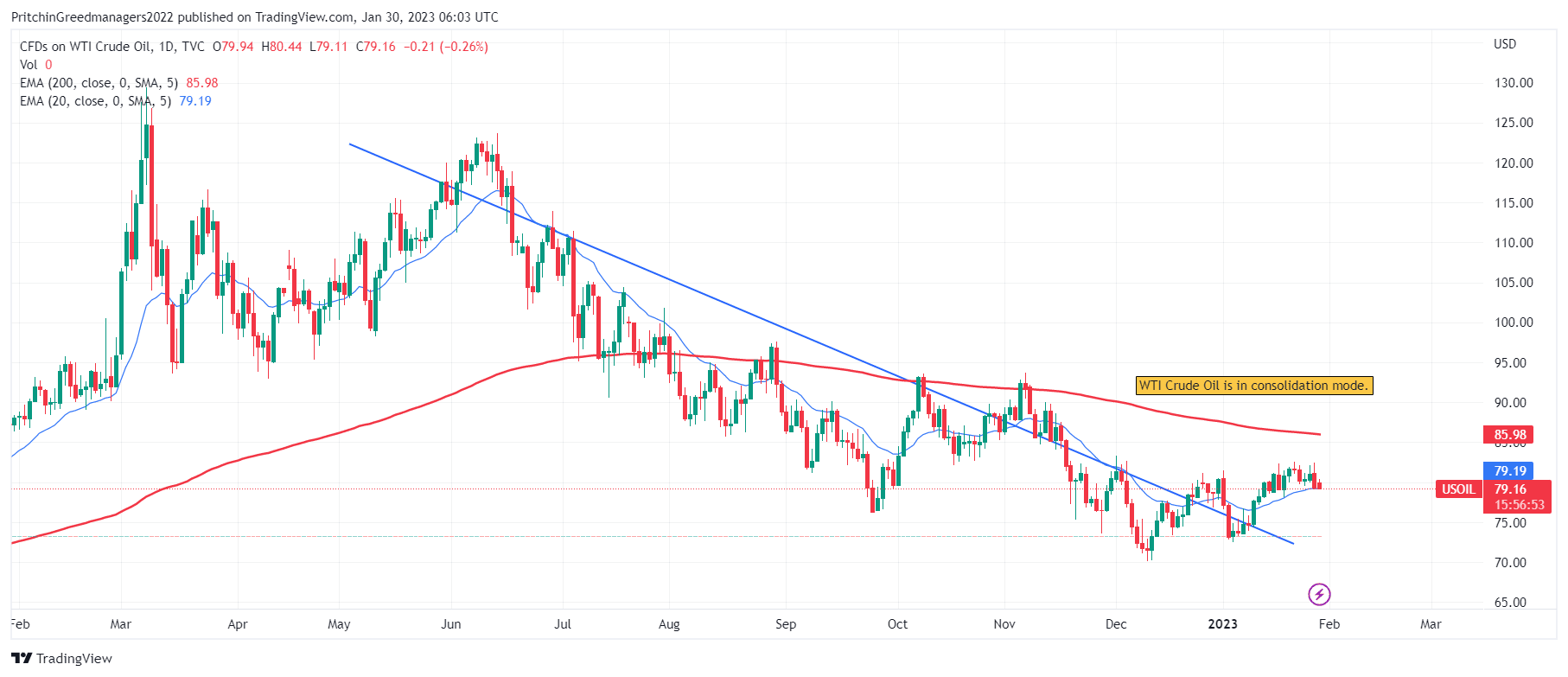
Task: Click the 95.00 price axis label
Action: tap(1510, 363)
